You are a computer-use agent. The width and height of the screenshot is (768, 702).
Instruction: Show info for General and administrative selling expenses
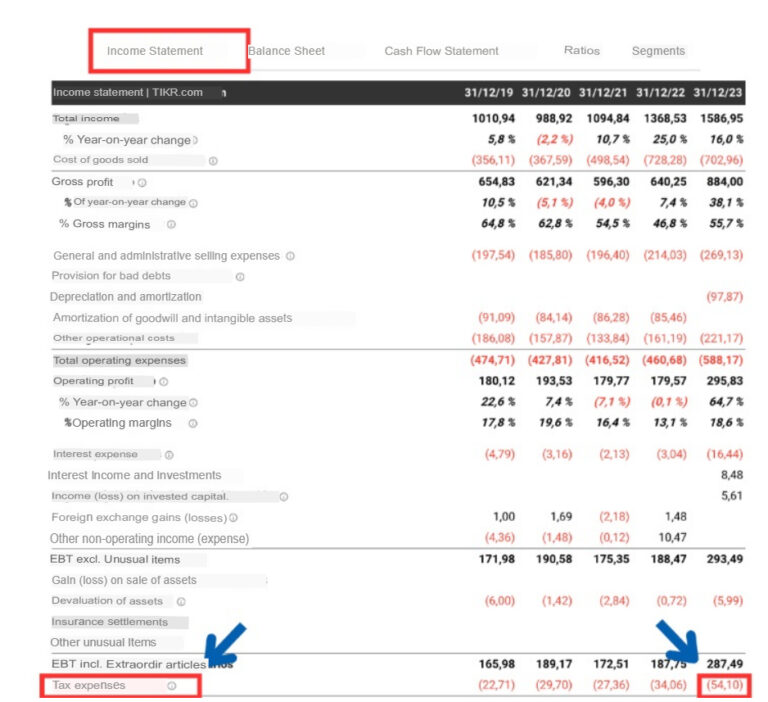(290, 256)
